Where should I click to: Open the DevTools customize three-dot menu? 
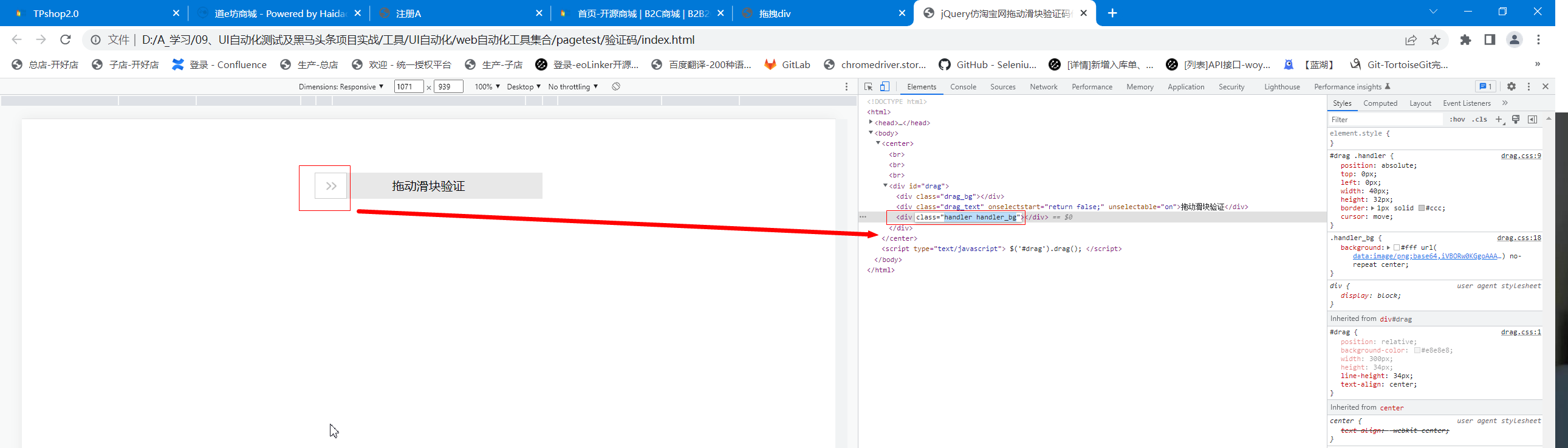(x=1529, y=86)
